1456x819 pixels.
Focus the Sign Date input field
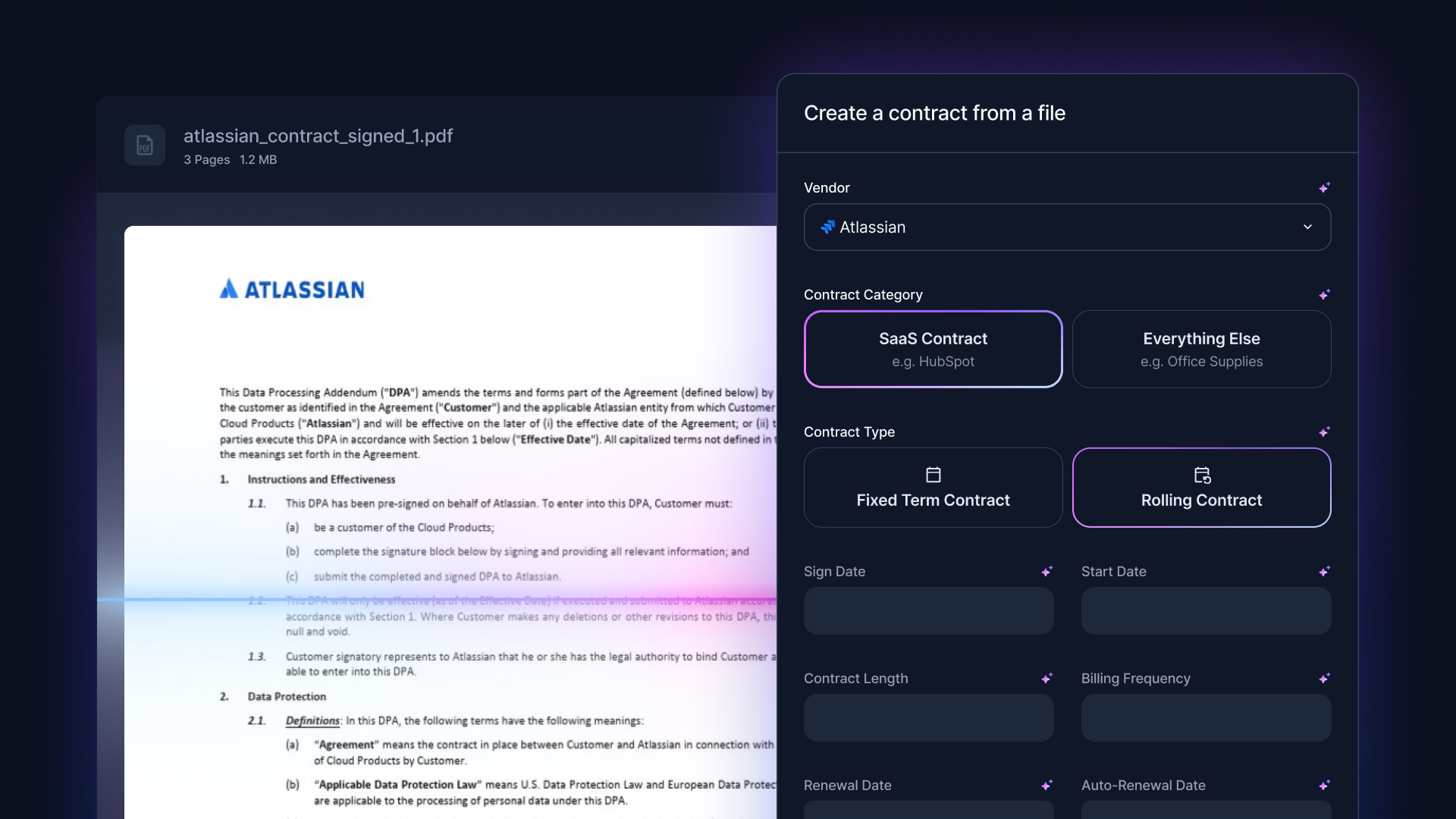click(928, 610)
